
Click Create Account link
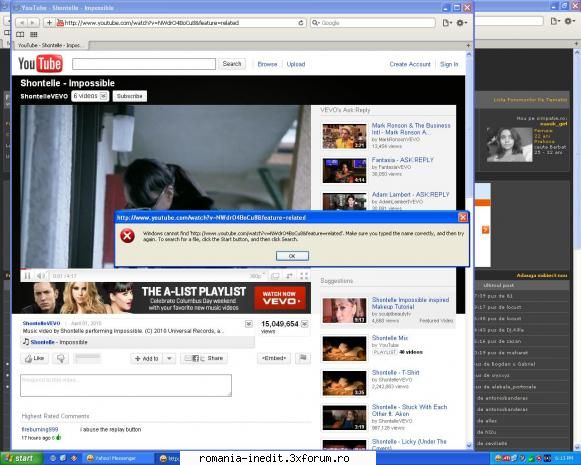(x=410, y=64)
